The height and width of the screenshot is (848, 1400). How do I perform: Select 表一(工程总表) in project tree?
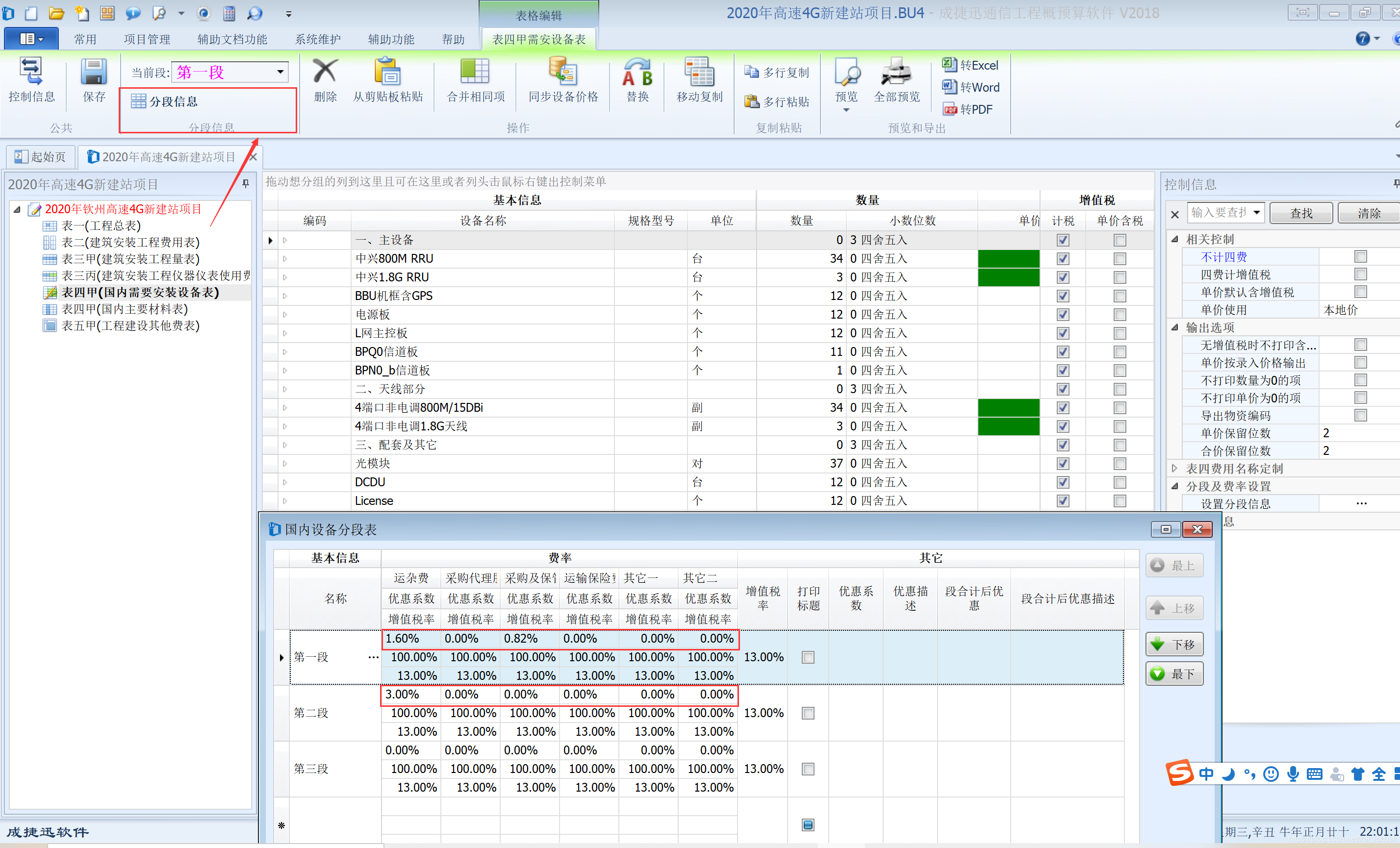pos(101,225)
